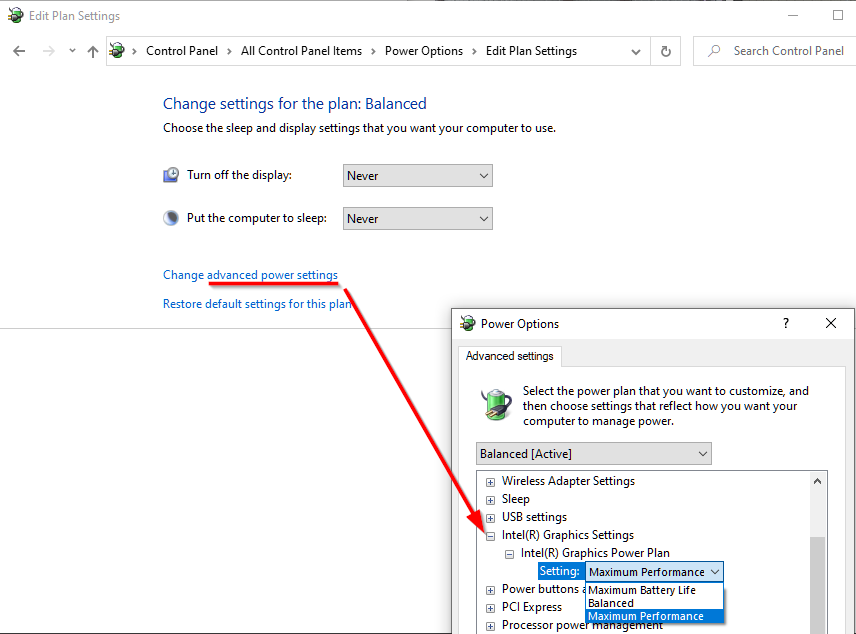Expand USB settings node
This screenshot has height=634, width=856.
(490, 518)
